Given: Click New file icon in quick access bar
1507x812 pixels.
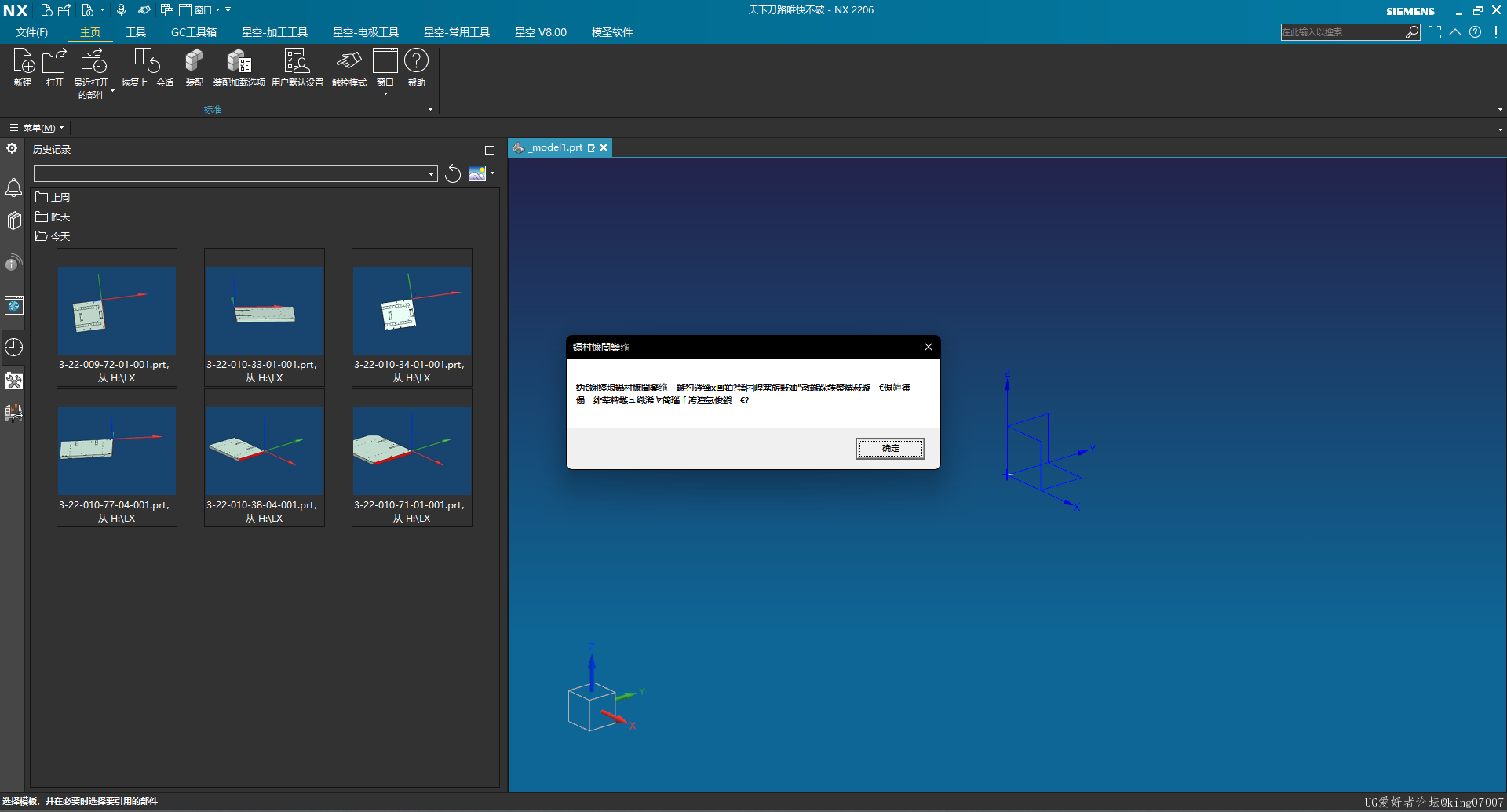Looking at the screenshot, I should point(46,10).
